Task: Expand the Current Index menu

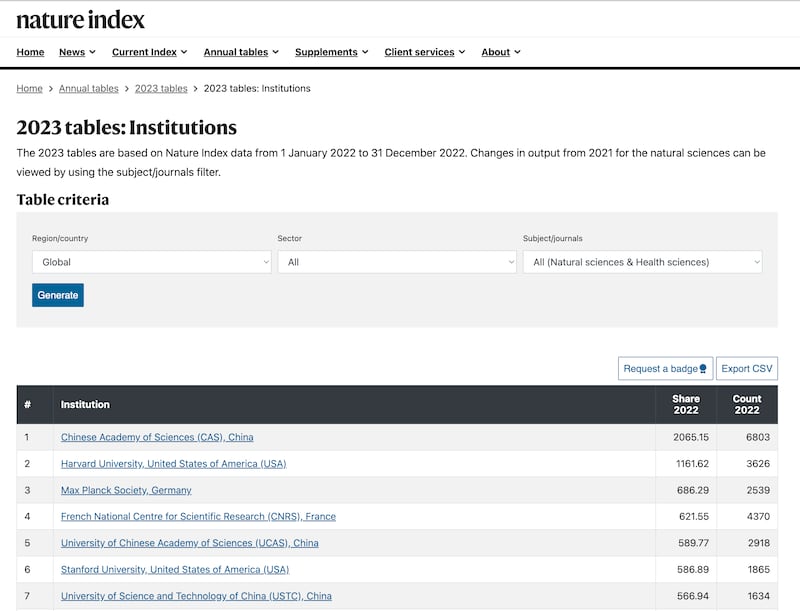Action: [x=149, y=52]
